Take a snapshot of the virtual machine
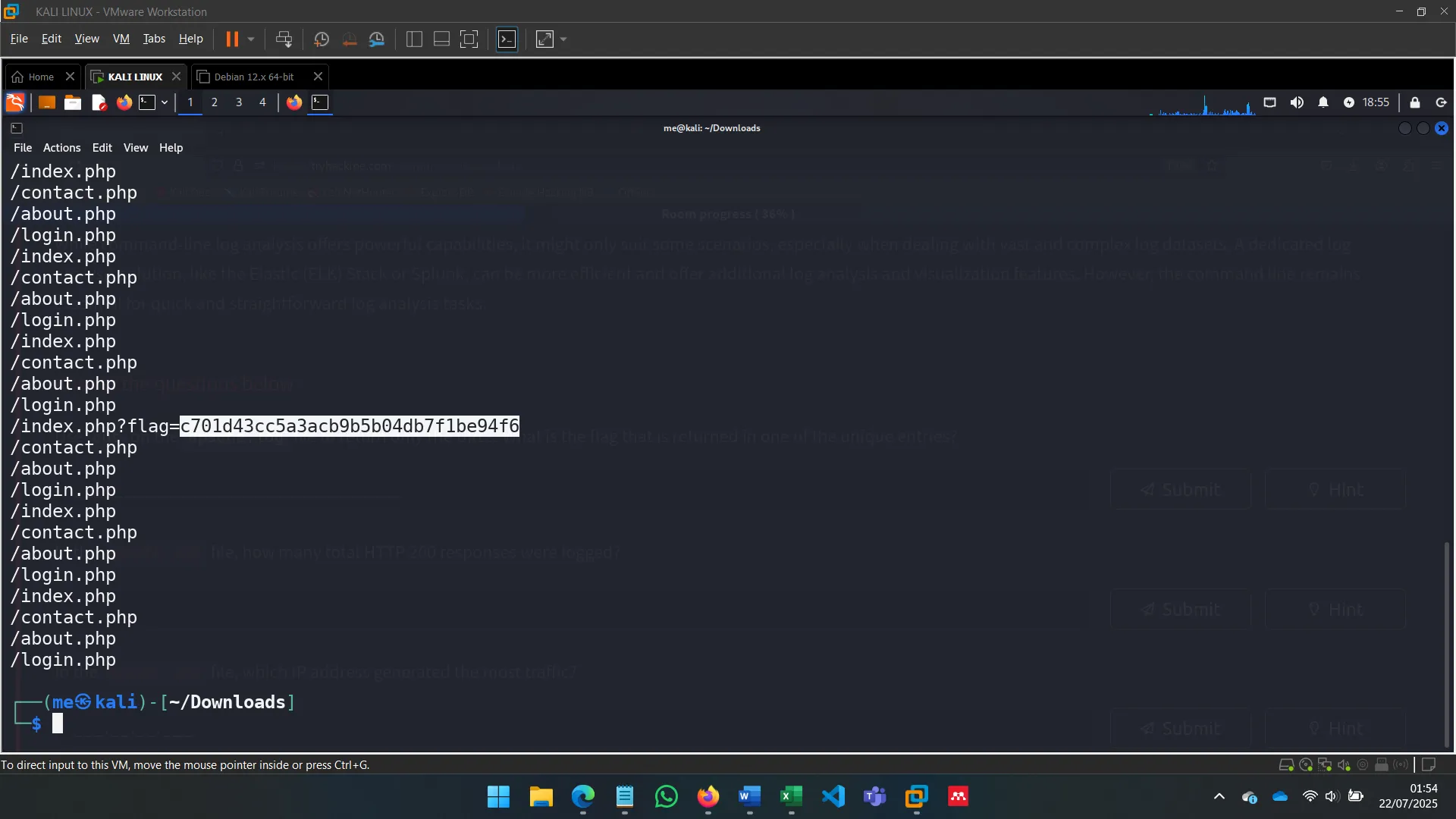This screenshot has width=1456, height=819. pos(321,39)
